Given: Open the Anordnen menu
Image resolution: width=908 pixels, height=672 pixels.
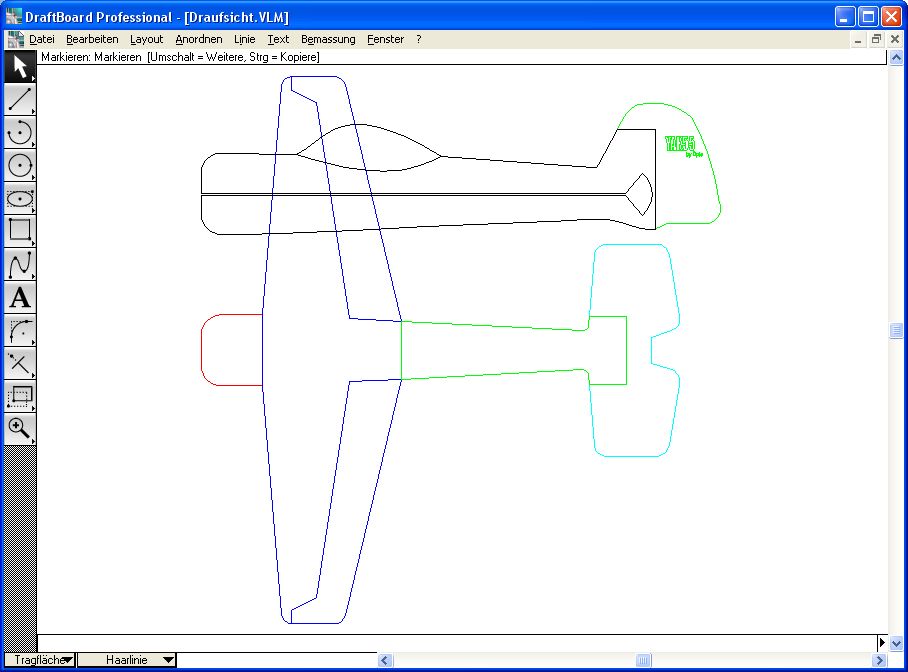Looking at the screenshot, I should tap(199, 39).
